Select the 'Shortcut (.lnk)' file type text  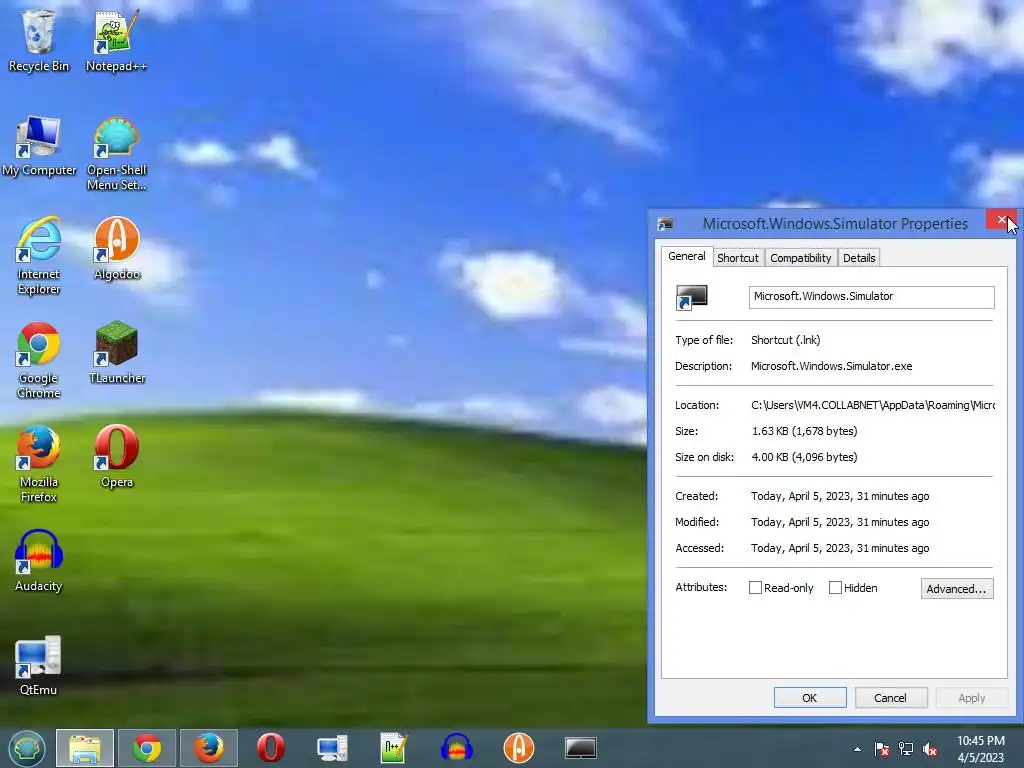(786, 340)
